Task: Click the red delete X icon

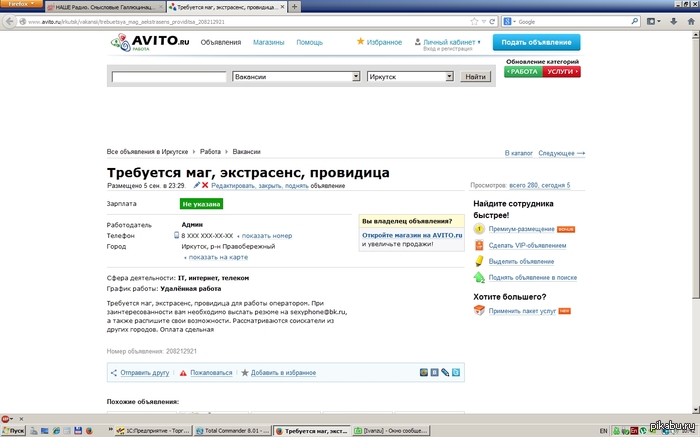Action: (x=205, y=185)
